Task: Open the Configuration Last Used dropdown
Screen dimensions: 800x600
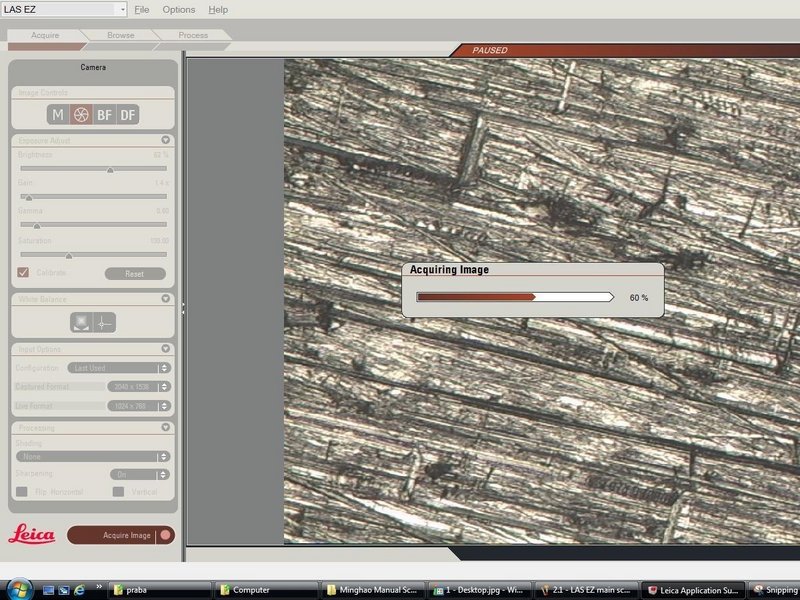Action: (x=119, y=368)
